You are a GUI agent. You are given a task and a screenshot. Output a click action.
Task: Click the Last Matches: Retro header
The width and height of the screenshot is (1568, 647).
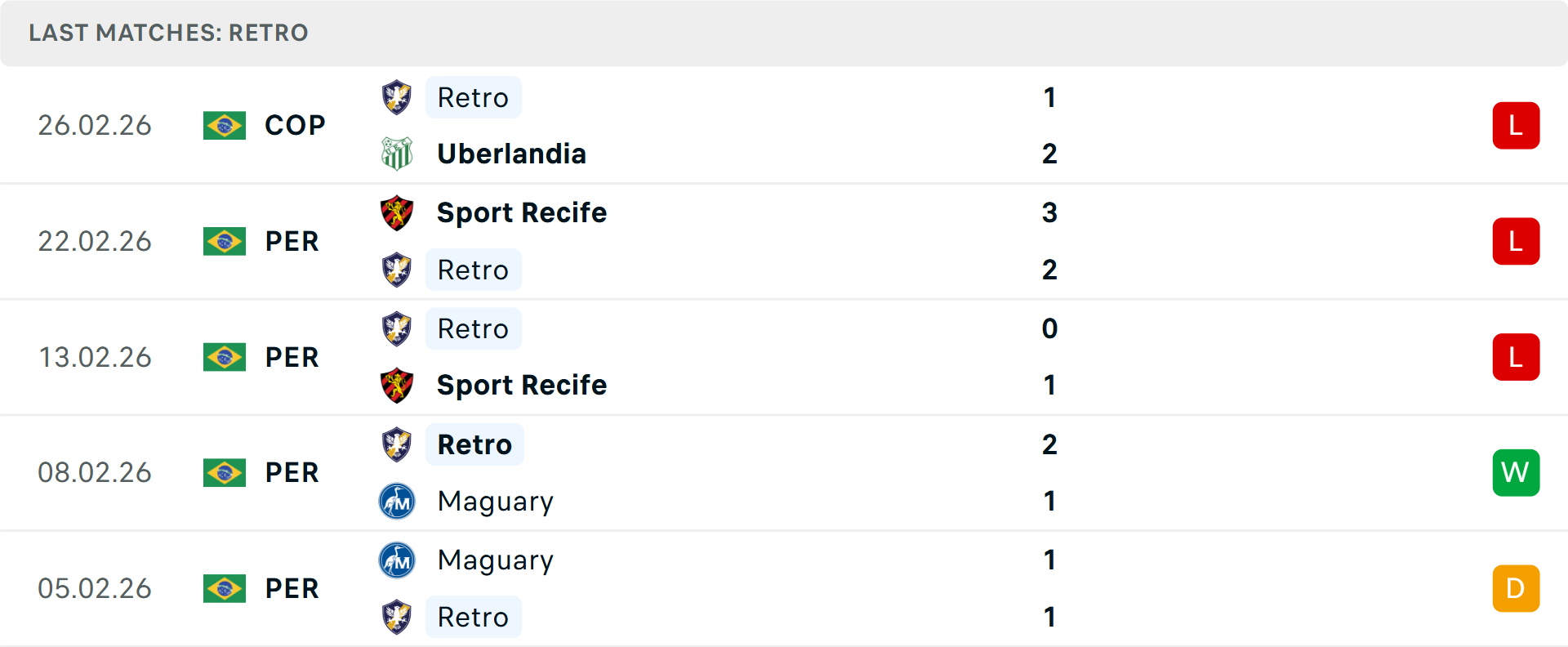(x=168, y=33)
